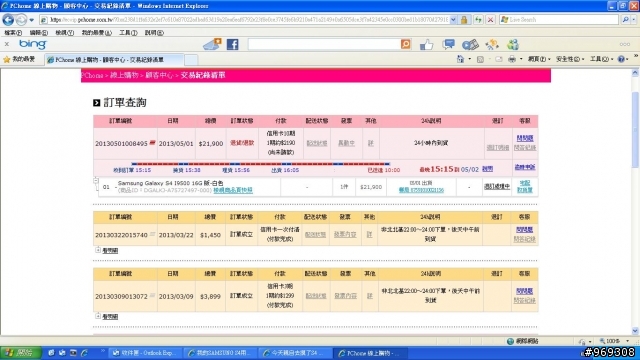Image resolution: width=640 pixels, height=360 pixels.
Task: Click the stop loading X icon
Action: pyautogui.click(x=491, y=20)
